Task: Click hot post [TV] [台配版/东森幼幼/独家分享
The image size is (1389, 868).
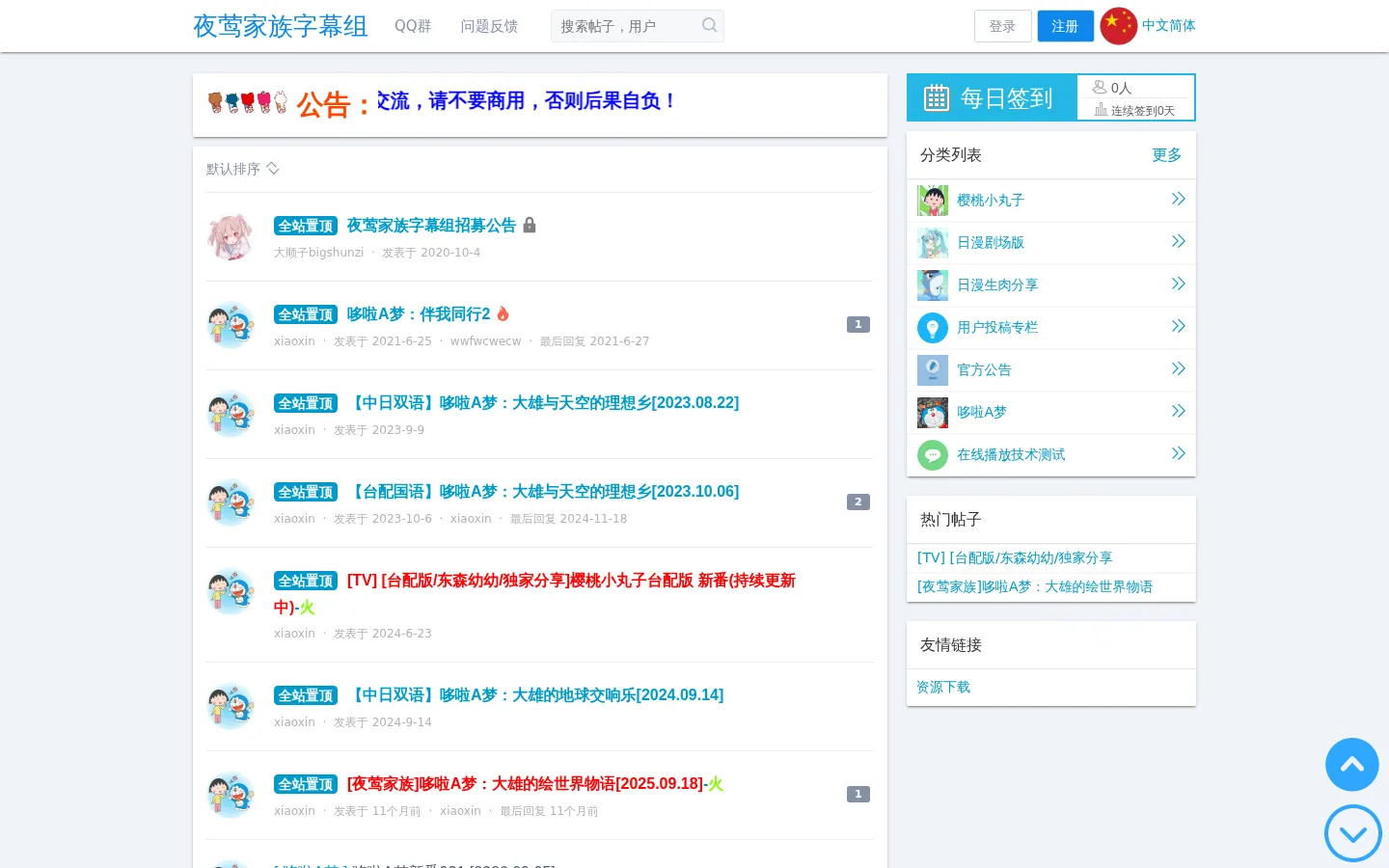Action: [1015, 558]
